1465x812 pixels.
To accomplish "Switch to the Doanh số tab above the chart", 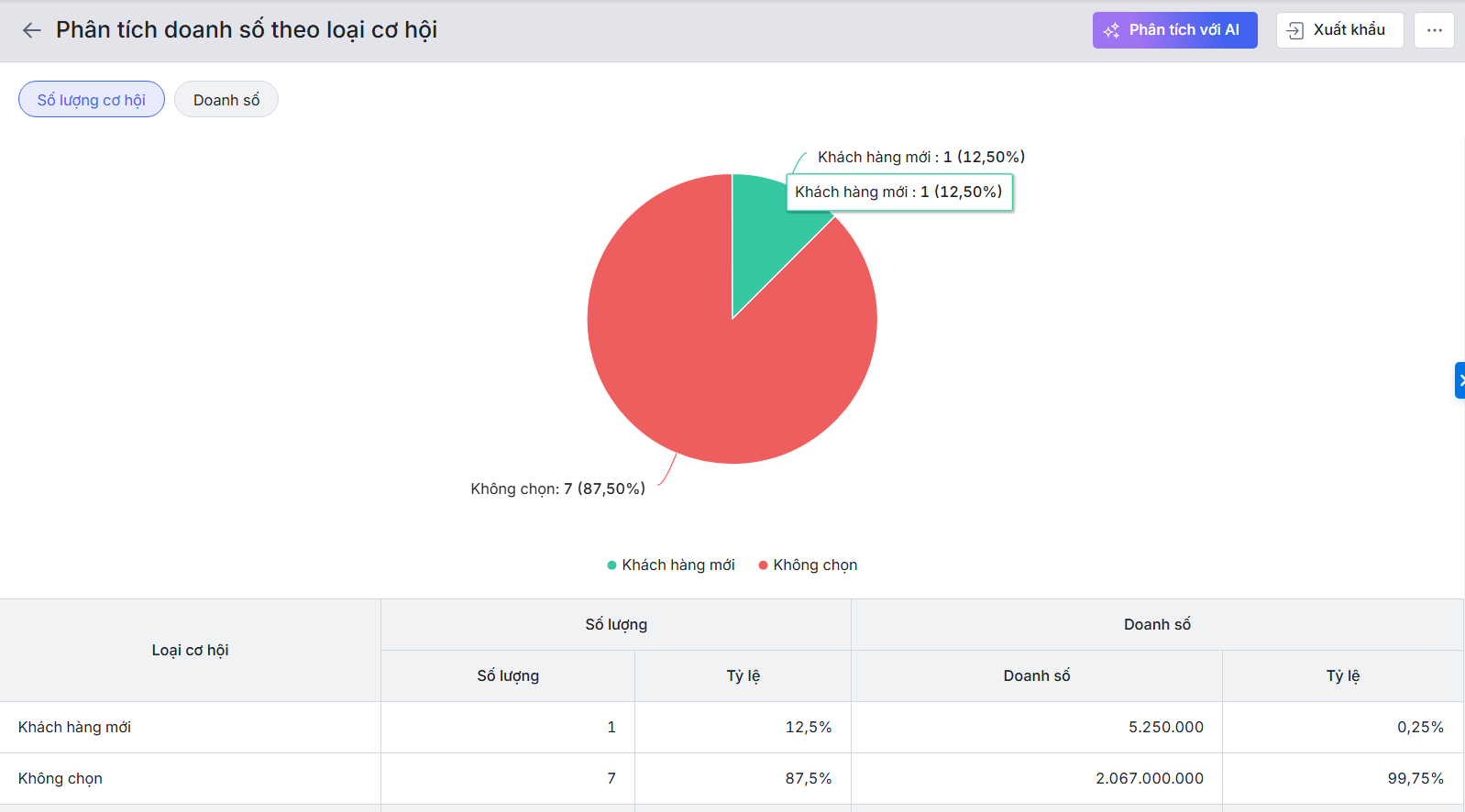I will point(226,100).
